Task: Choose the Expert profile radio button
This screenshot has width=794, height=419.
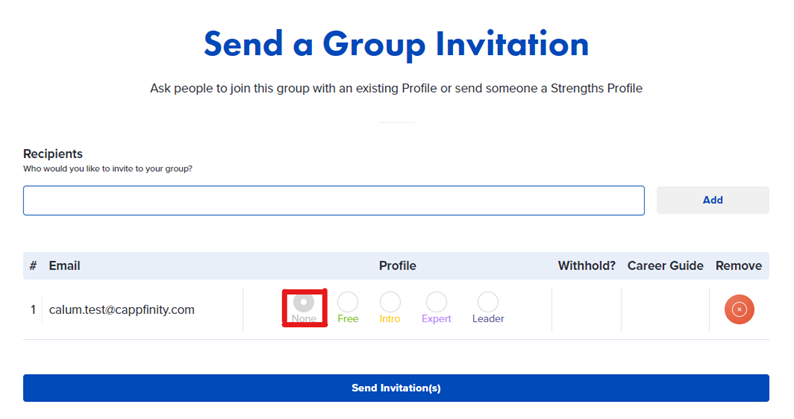Action: tap(436, 302)
